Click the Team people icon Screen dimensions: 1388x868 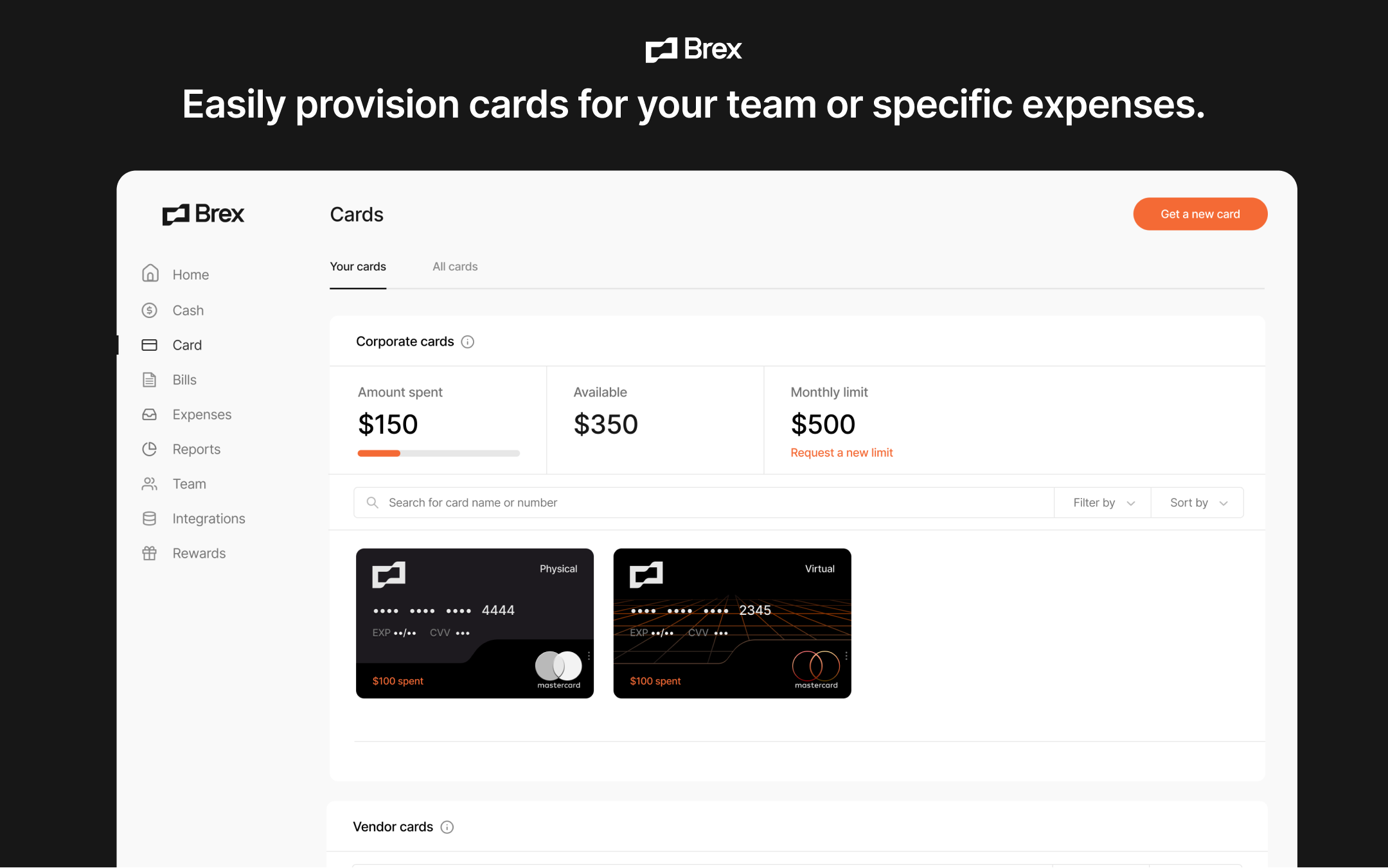point(150,484)
